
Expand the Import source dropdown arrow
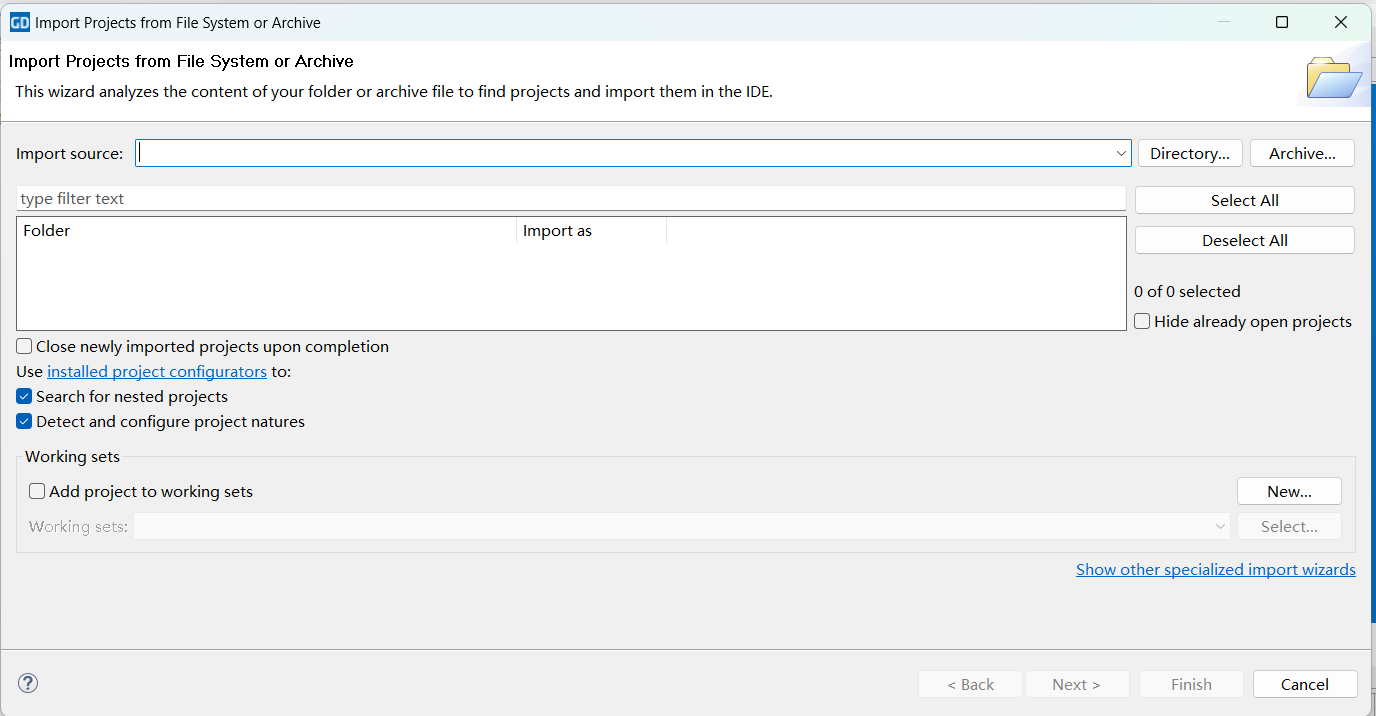(1121, 154)
